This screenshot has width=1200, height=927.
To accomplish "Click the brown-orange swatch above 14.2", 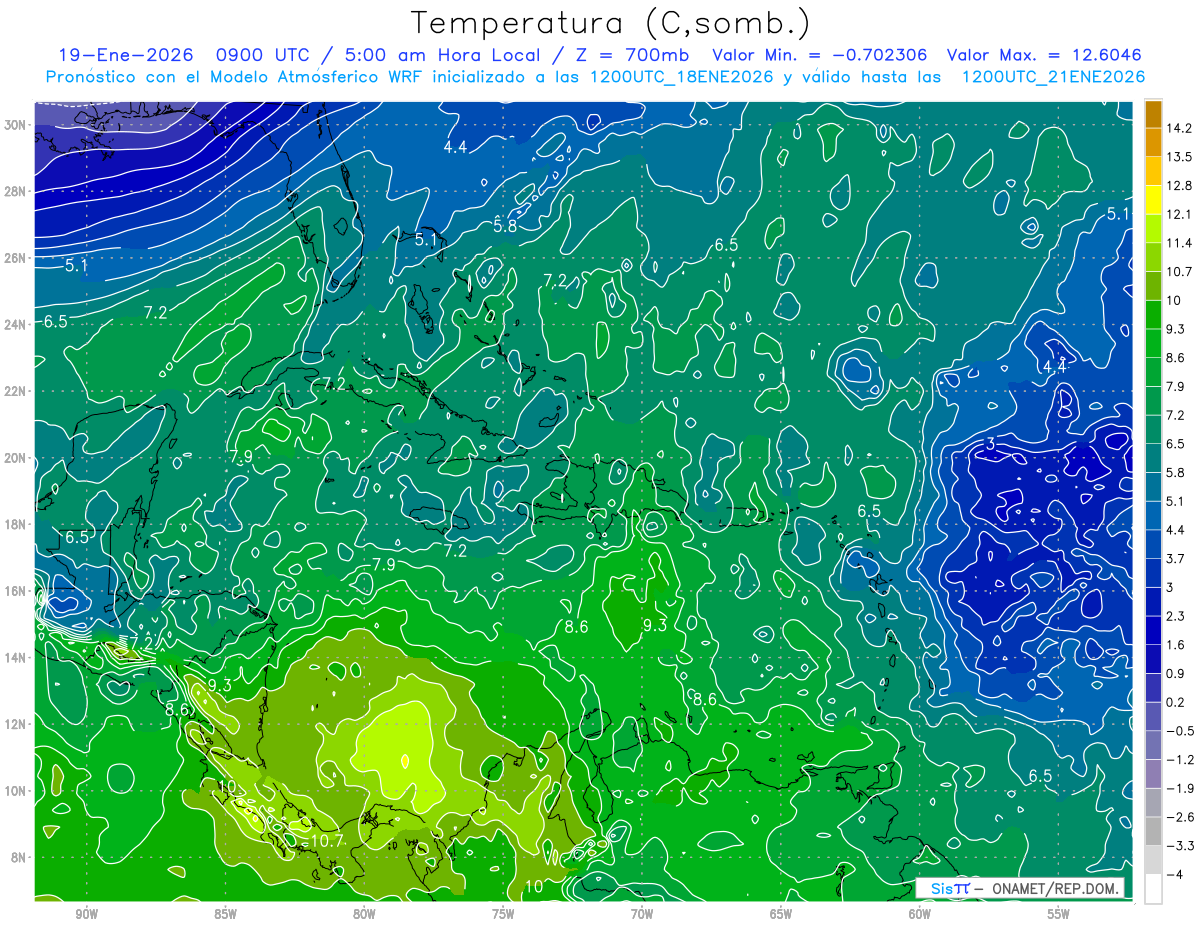I will (x=1153, y=114).
